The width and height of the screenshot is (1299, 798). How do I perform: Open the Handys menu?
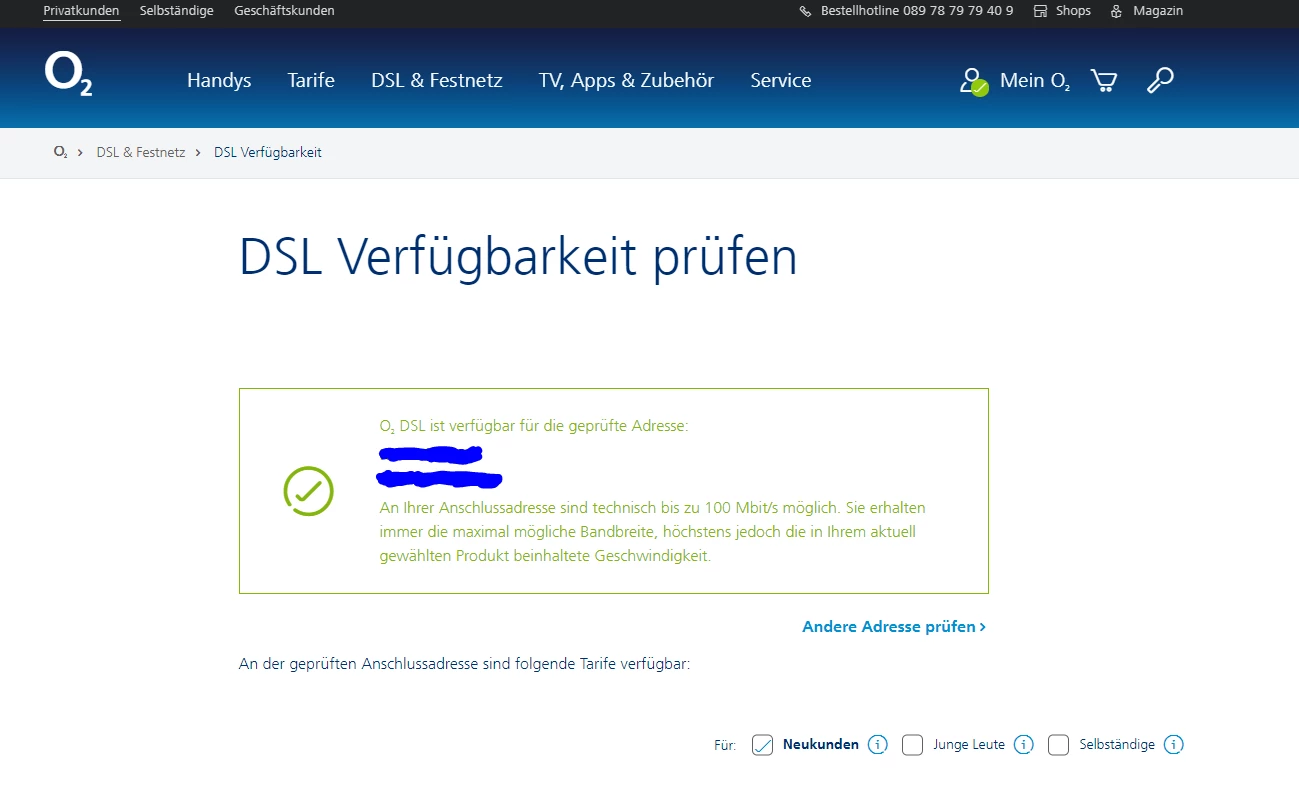[219, 81]
